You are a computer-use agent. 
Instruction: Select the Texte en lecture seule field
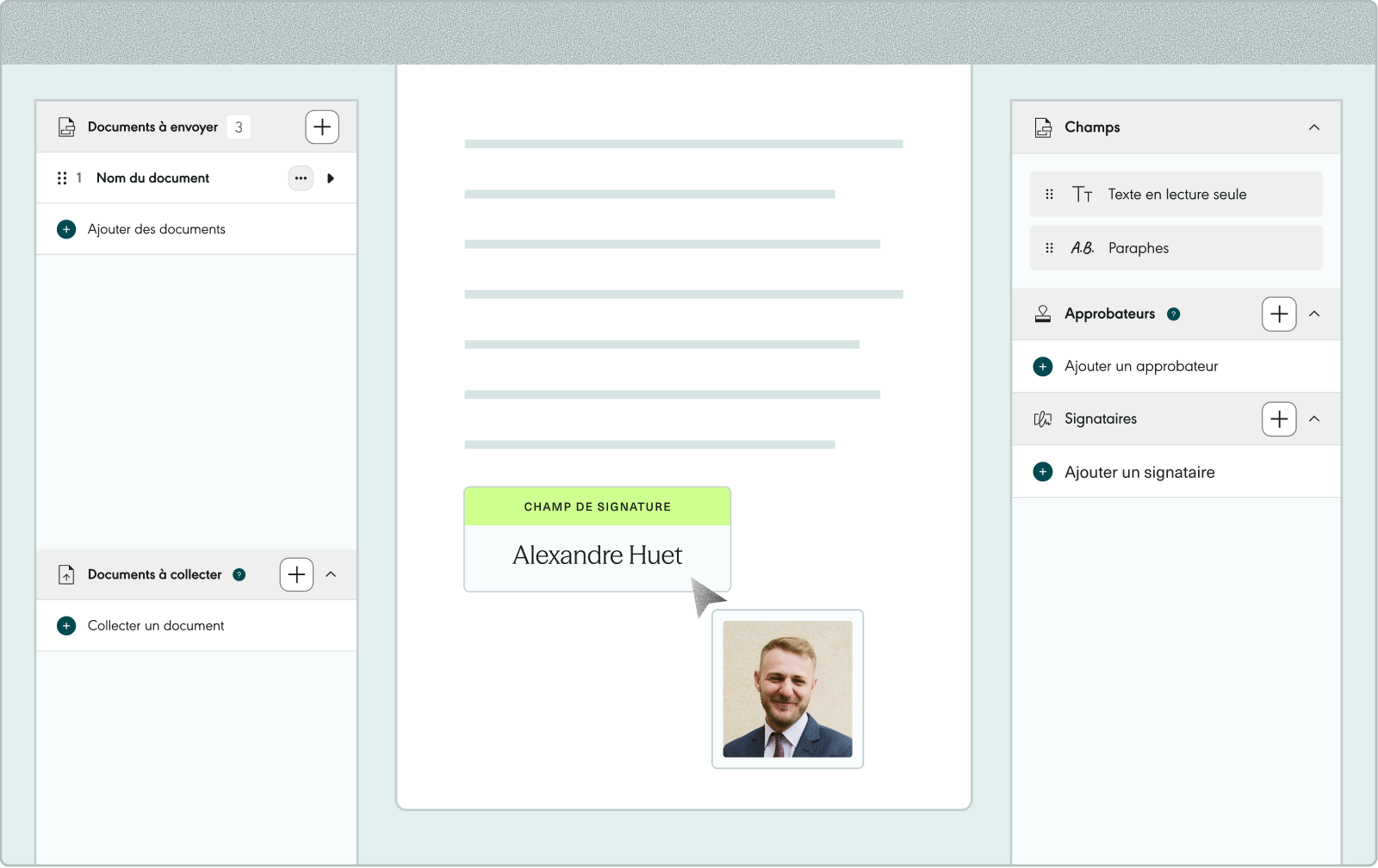coord(1176,195)
